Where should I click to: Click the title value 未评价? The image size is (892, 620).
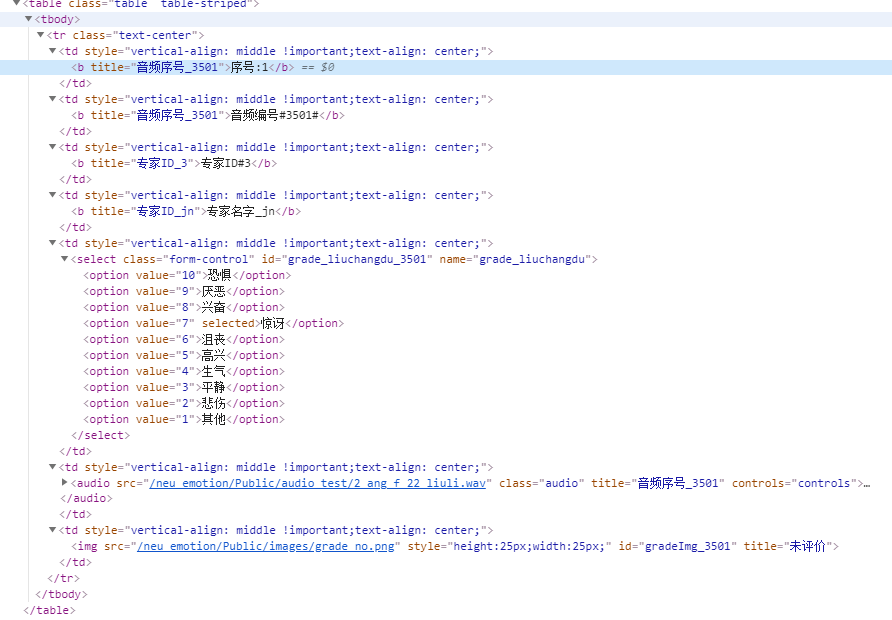807,546
